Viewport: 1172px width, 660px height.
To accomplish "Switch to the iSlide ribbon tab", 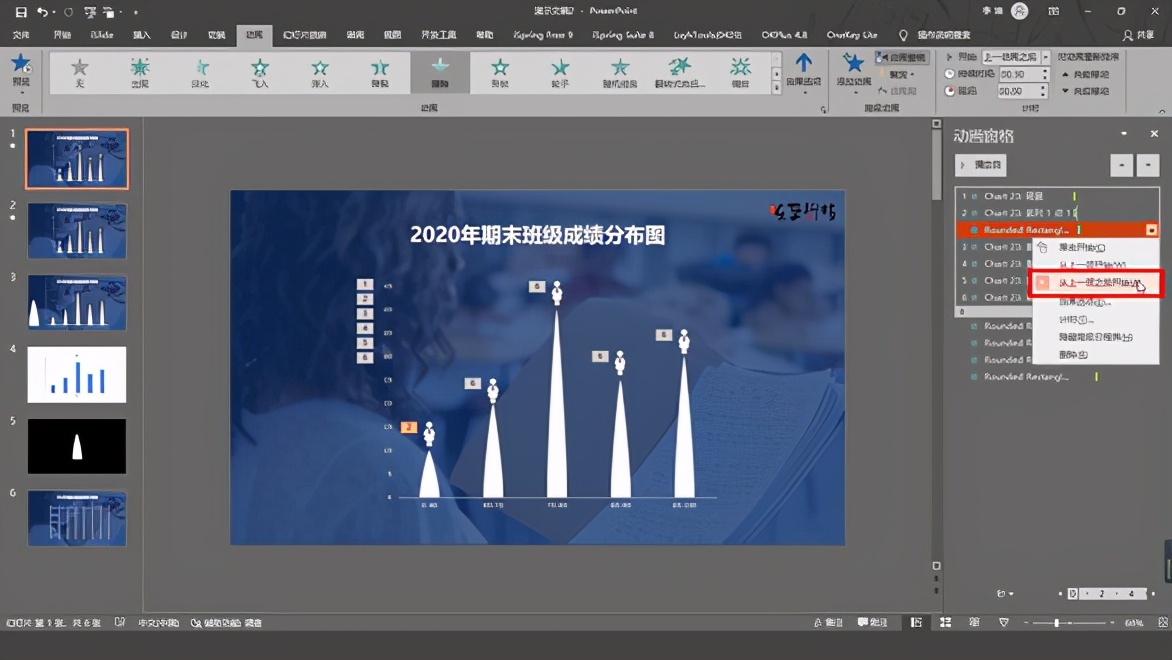I will point(102,35).
